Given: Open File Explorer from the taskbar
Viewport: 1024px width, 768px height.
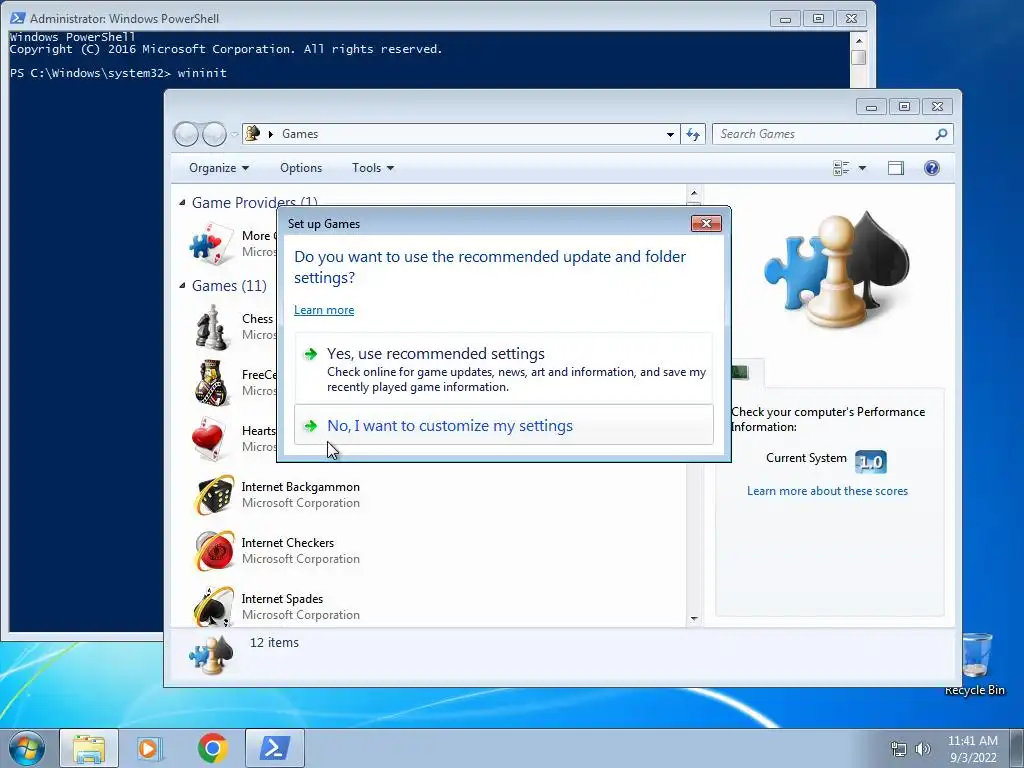Looking at the screenshot, I should [89, 748].
